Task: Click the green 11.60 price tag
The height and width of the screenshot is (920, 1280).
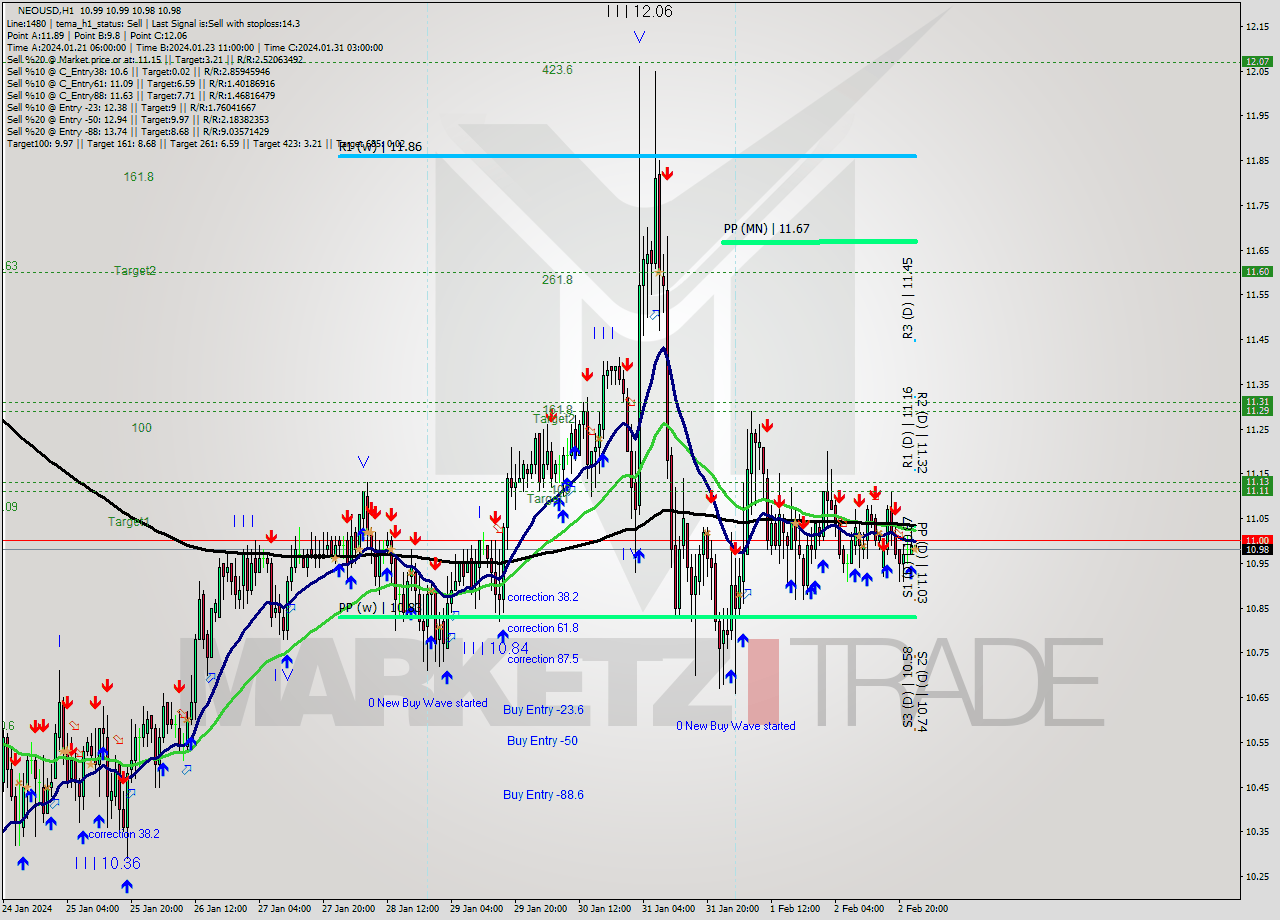Action: (x=1257, y=271)
